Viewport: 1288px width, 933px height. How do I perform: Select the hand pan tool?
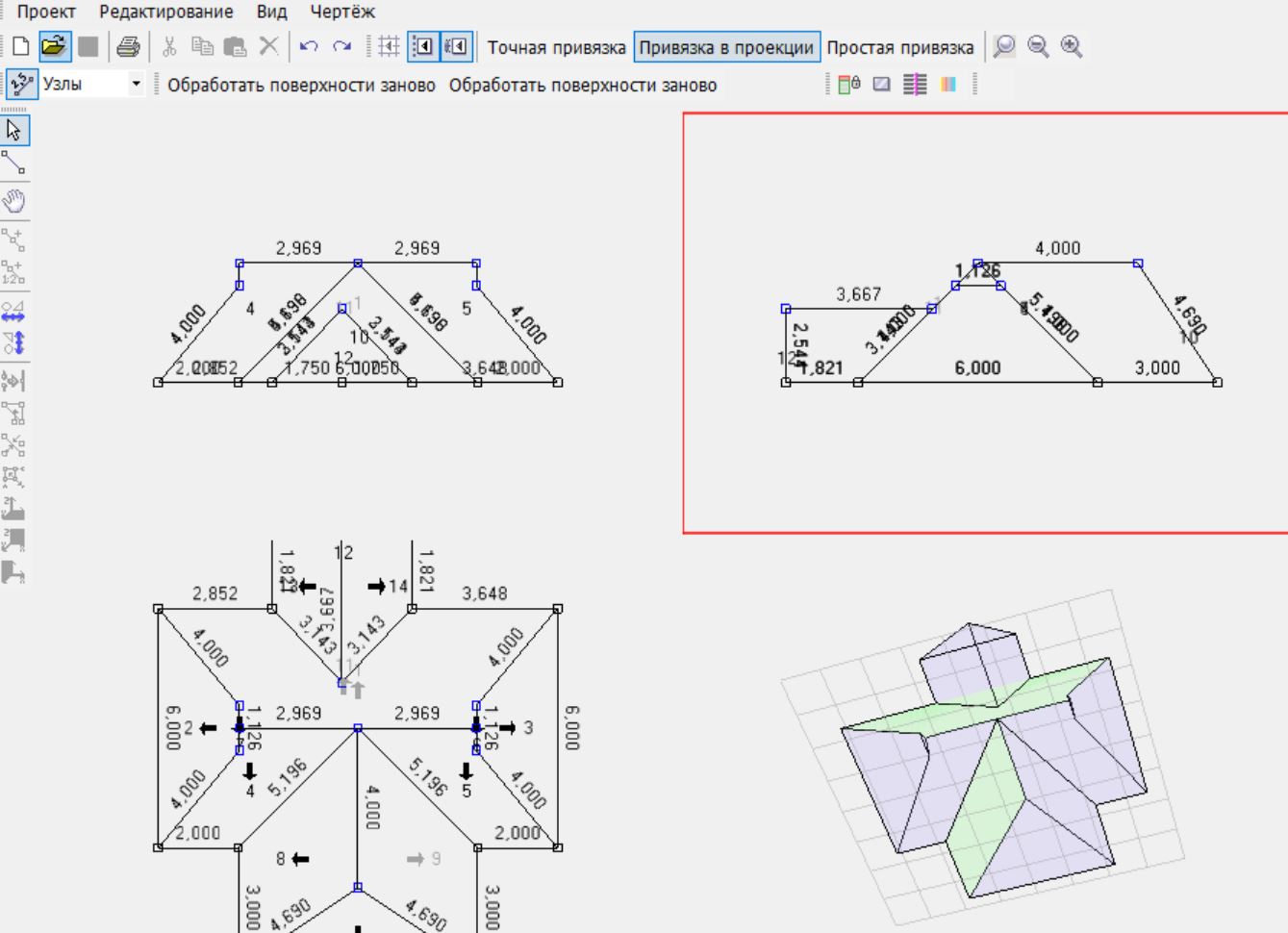[14, 201]
